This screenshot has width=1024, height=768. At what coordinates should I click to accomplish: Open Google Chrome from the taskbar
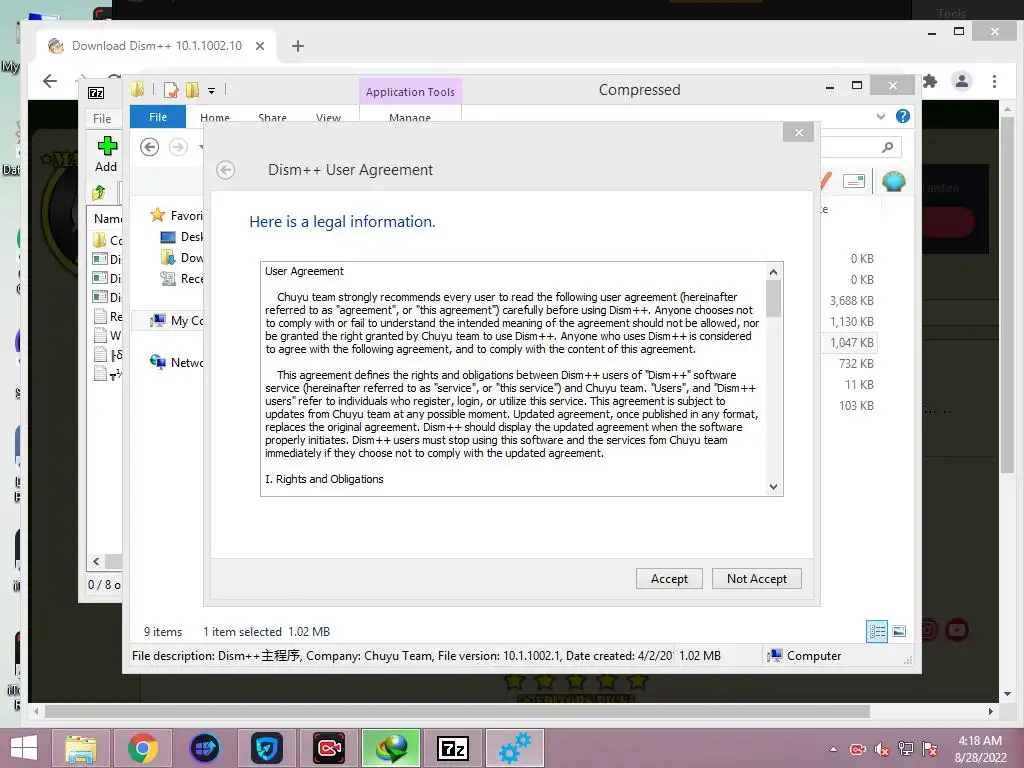coord(142,748)
